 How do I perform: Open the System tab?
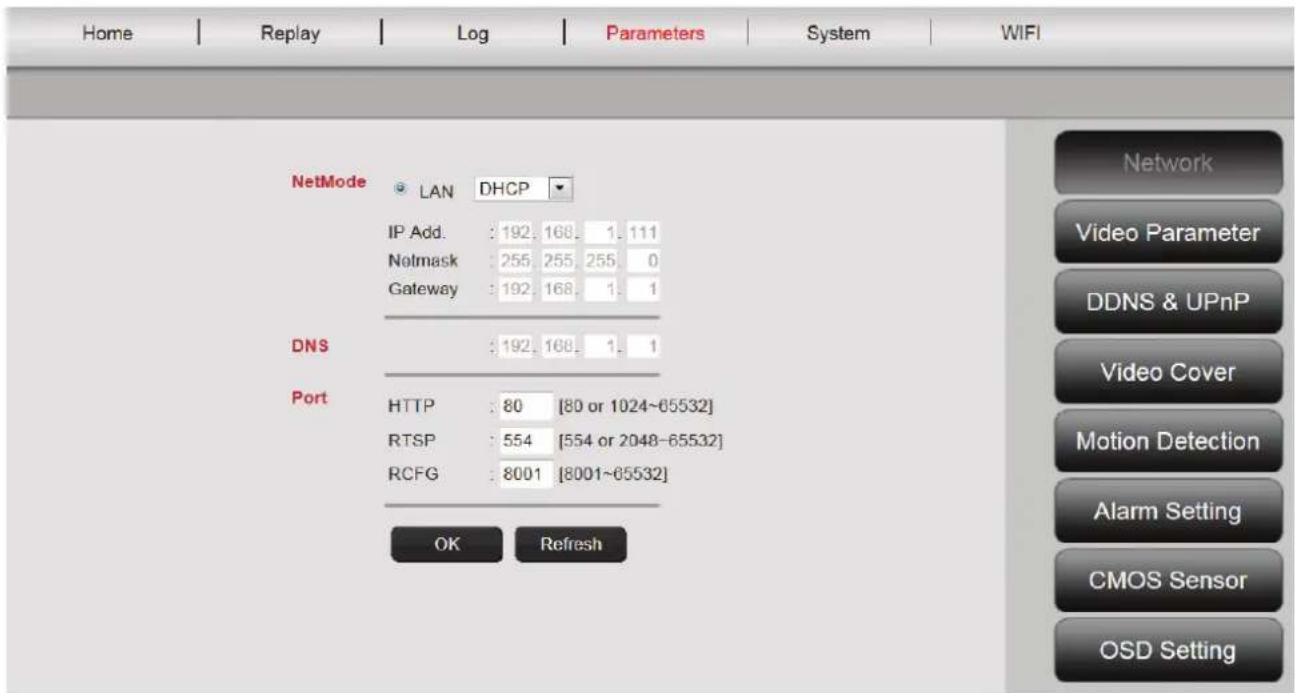pos(838,34)
